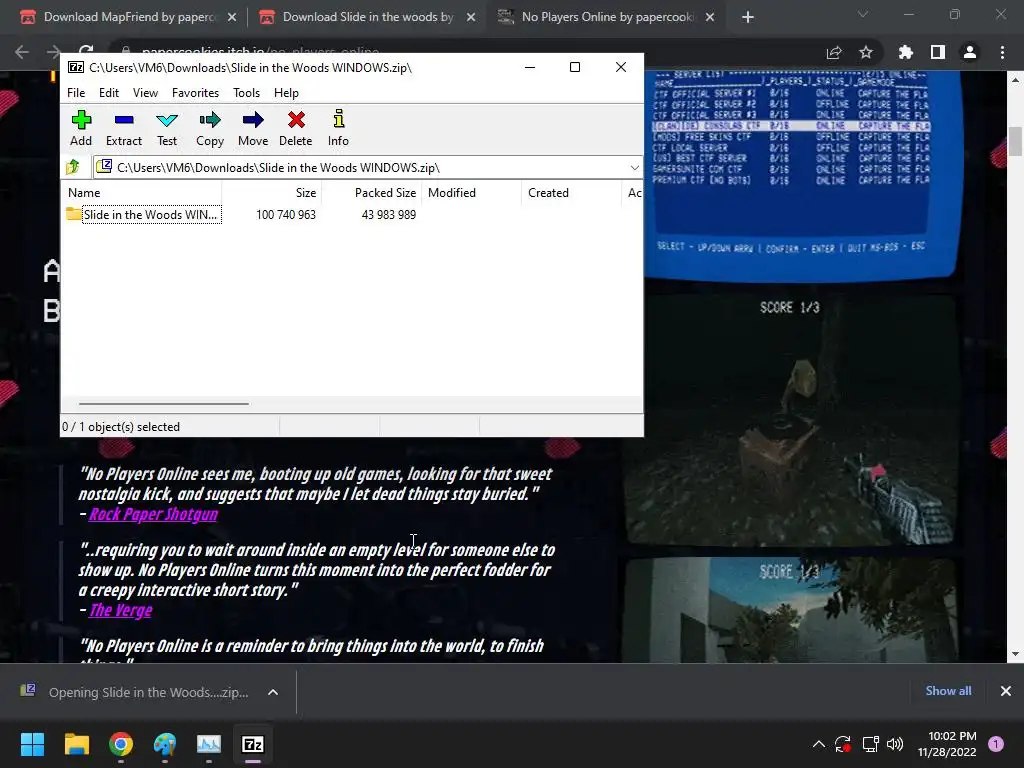Bookmark this page with the star icon
1024x768 pixels.
click(x=866, y=52)
